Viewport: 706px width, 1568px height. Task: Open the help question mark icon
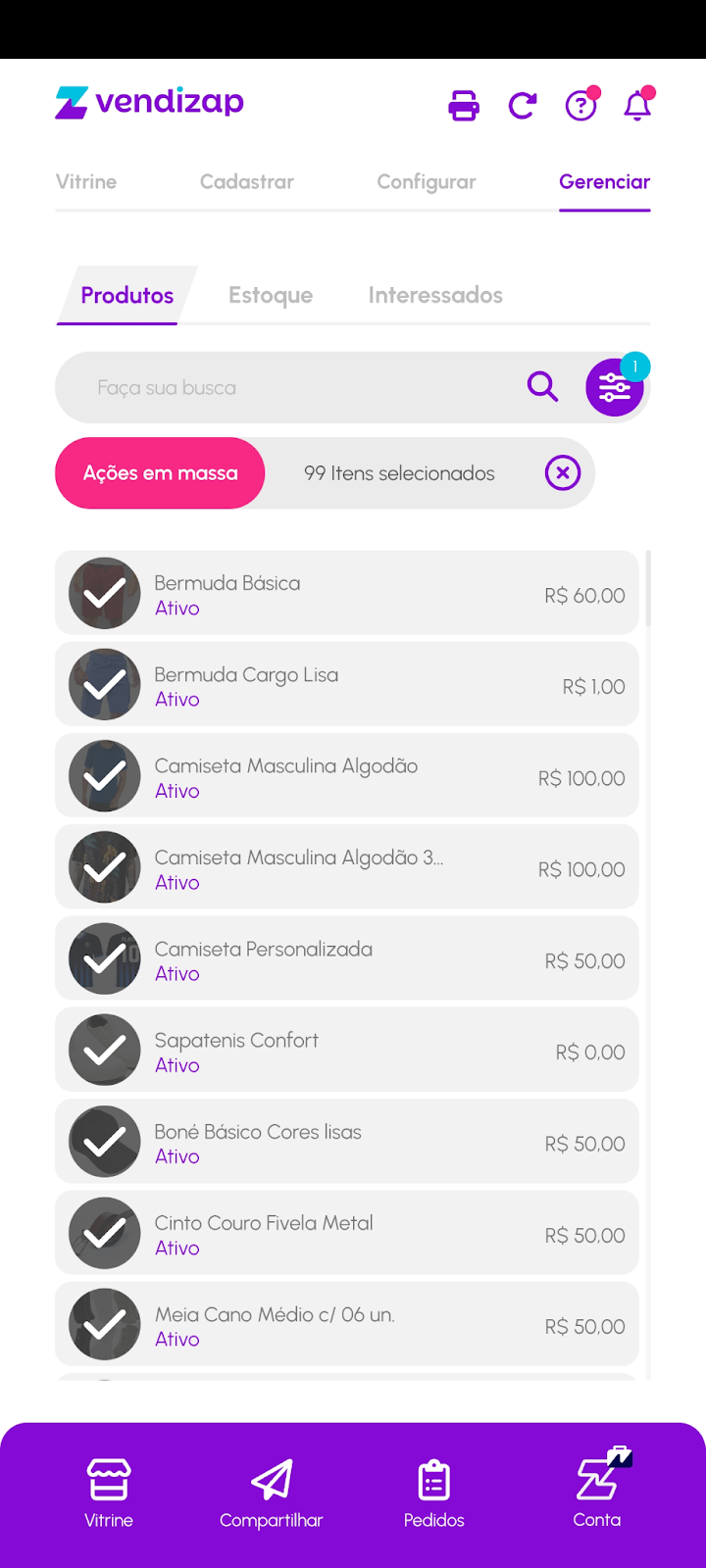tap(580, 105)
